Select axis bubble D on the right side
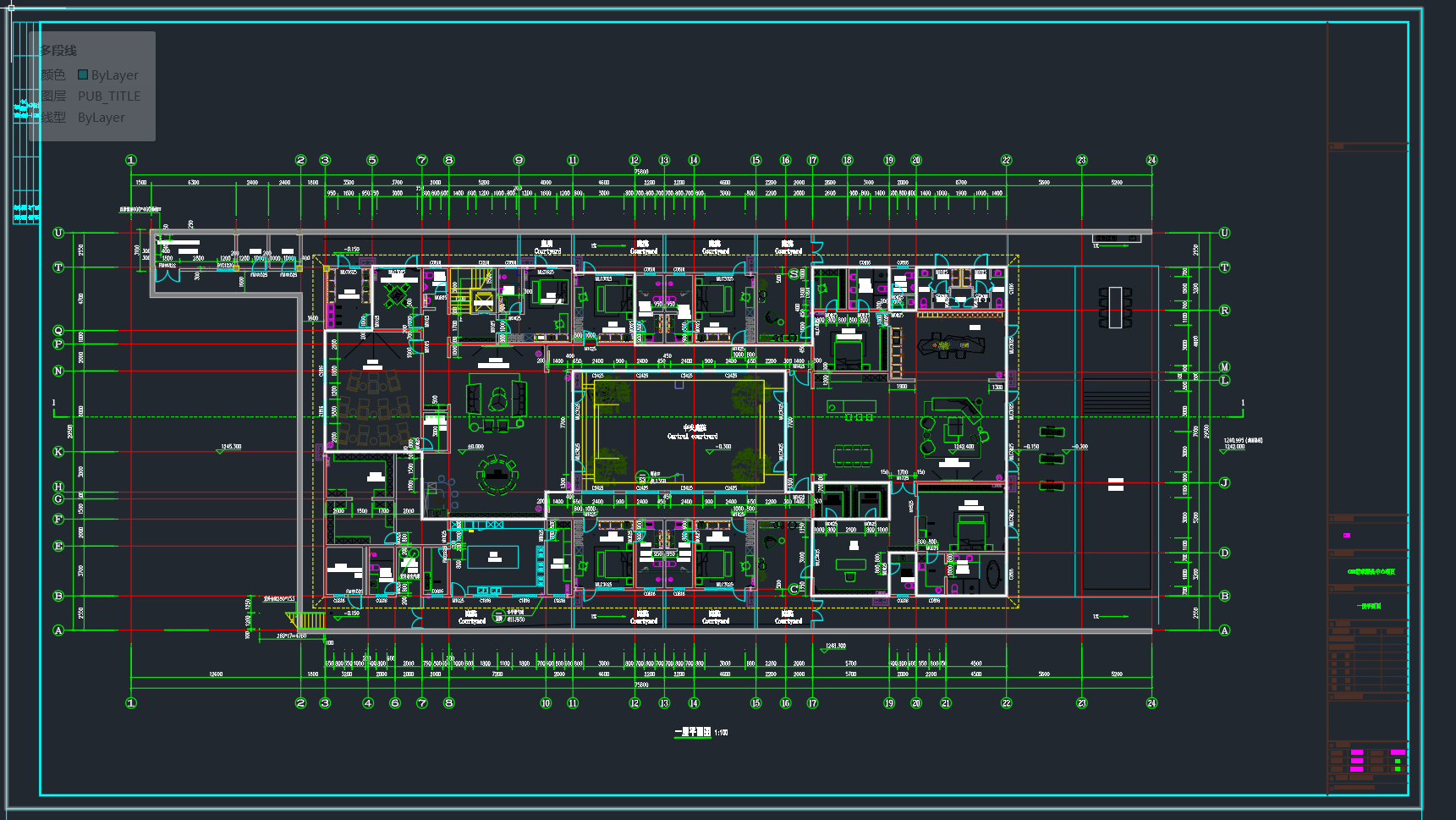Image resolution: width=1456 pixels, height=820 pixels. [x=1224, y=553]
